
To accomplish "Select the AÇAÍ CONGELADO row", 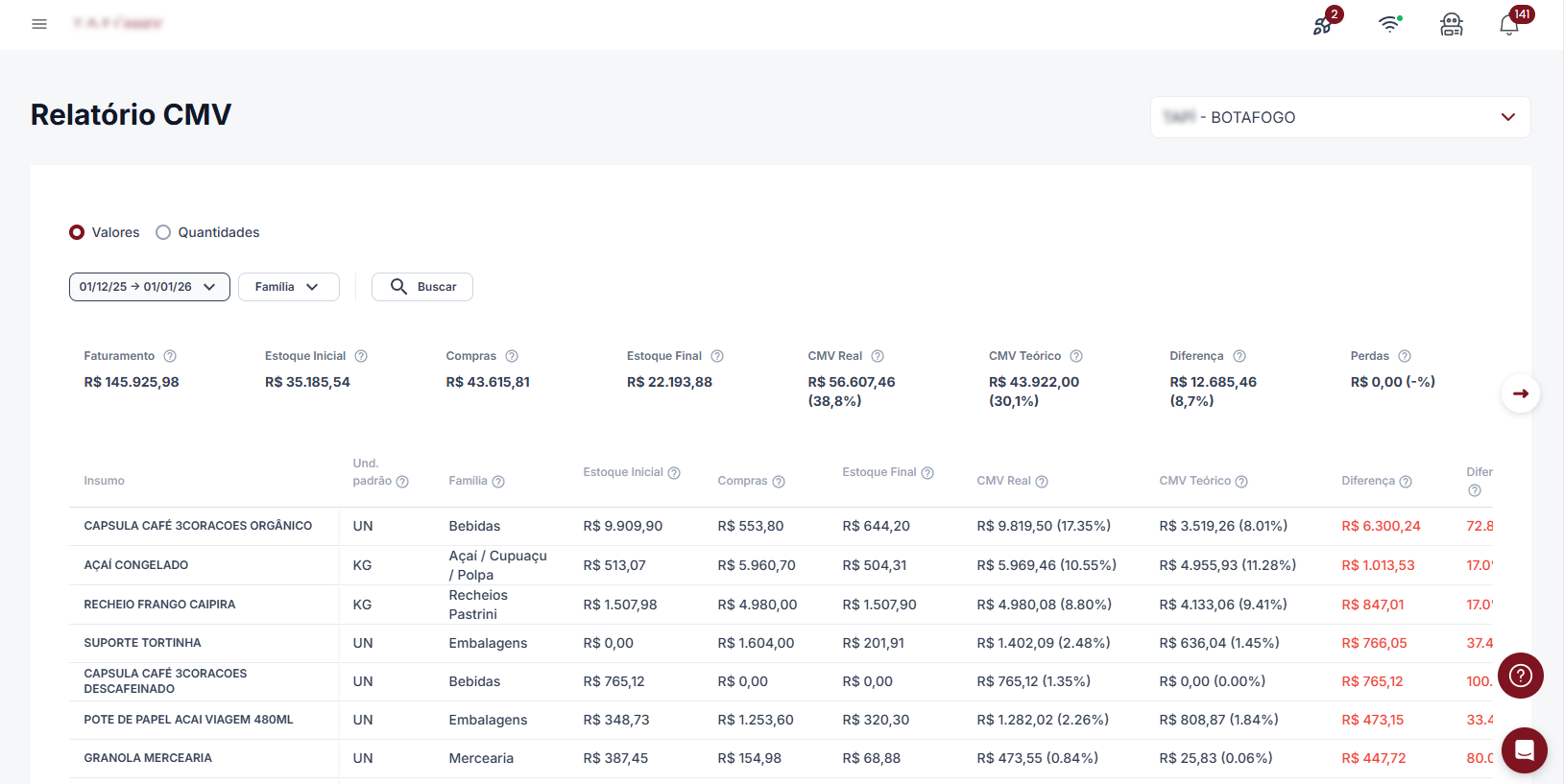I will (136, 565).
